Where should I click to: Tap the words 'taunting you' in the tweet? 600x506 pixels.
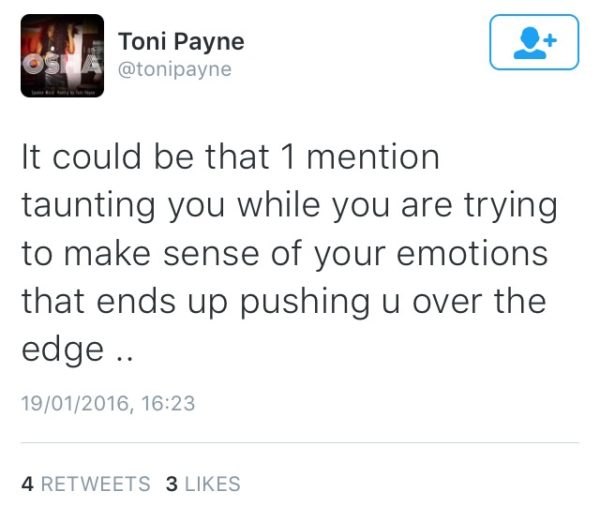(x=123, y=207)
